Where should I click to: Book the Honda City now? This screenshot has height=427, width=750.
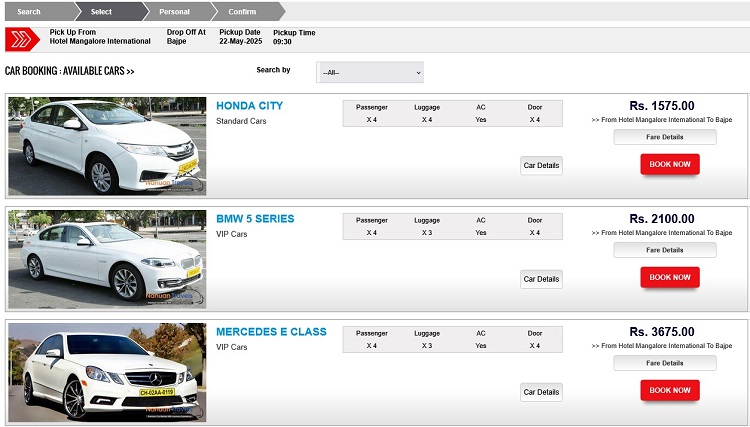[670, 164]
